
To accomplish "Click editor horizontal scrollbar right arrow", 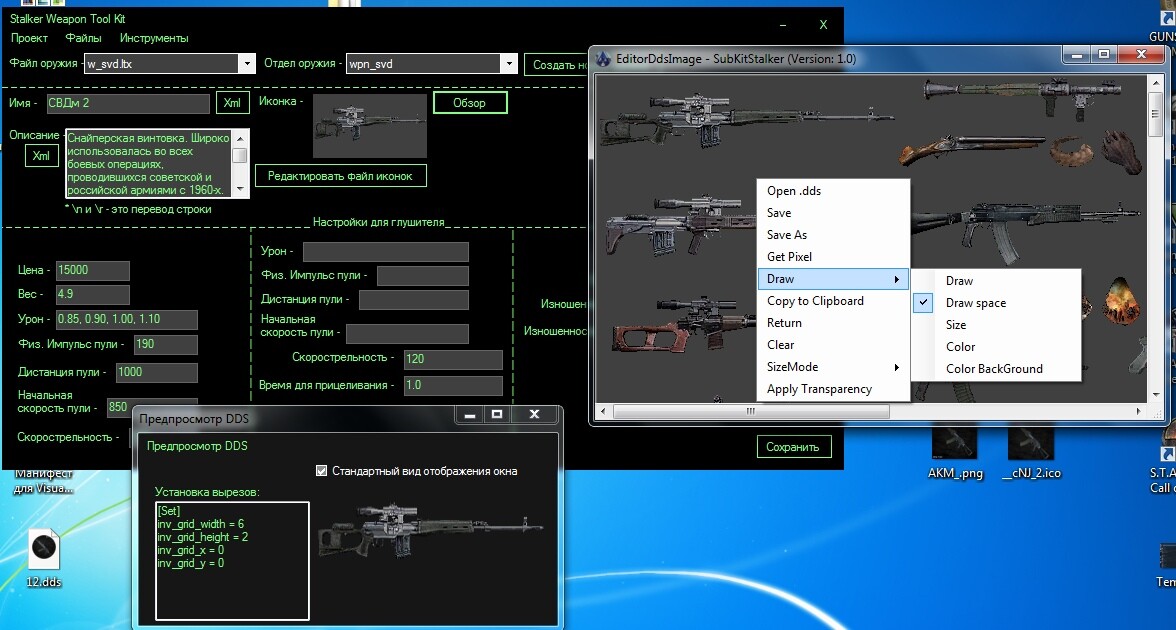I will tap(1138, 411).
